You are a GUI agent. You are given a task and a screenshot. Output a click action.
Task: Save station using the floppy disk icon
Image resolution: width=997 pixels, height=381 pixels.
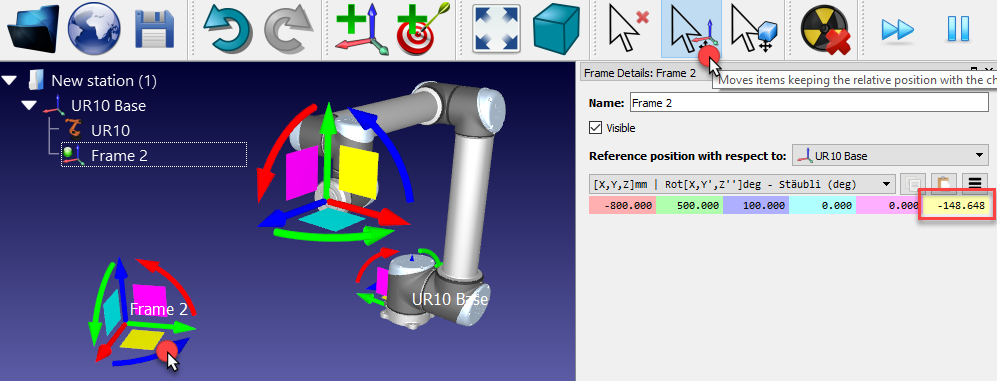coord(155,30)
